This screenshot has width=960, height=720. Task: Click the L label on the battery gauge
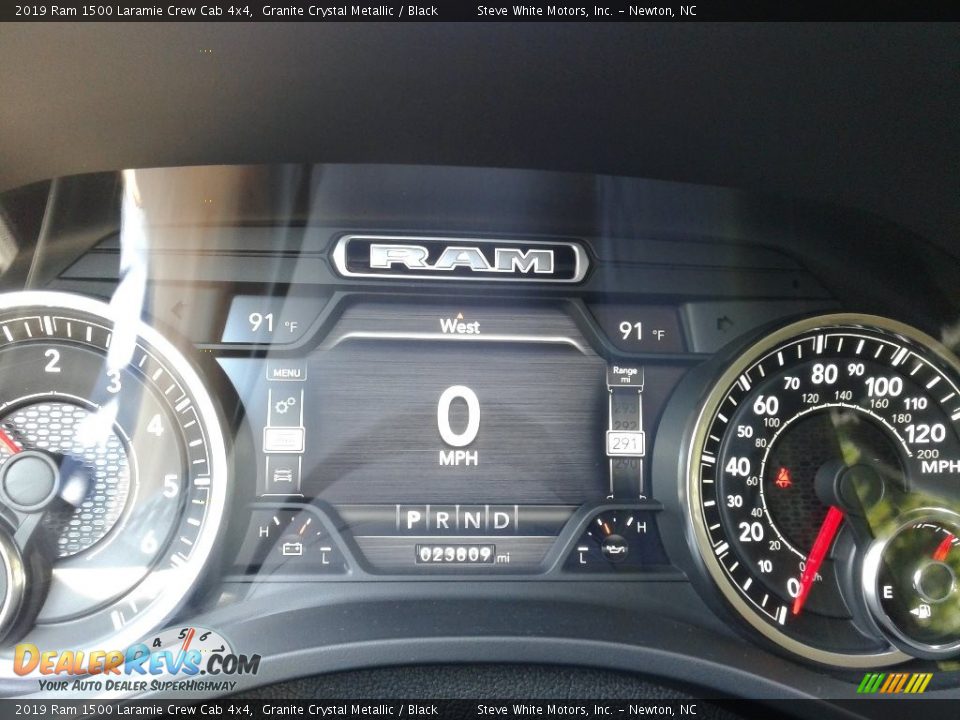pyautogui.click(x=325, y=557)
